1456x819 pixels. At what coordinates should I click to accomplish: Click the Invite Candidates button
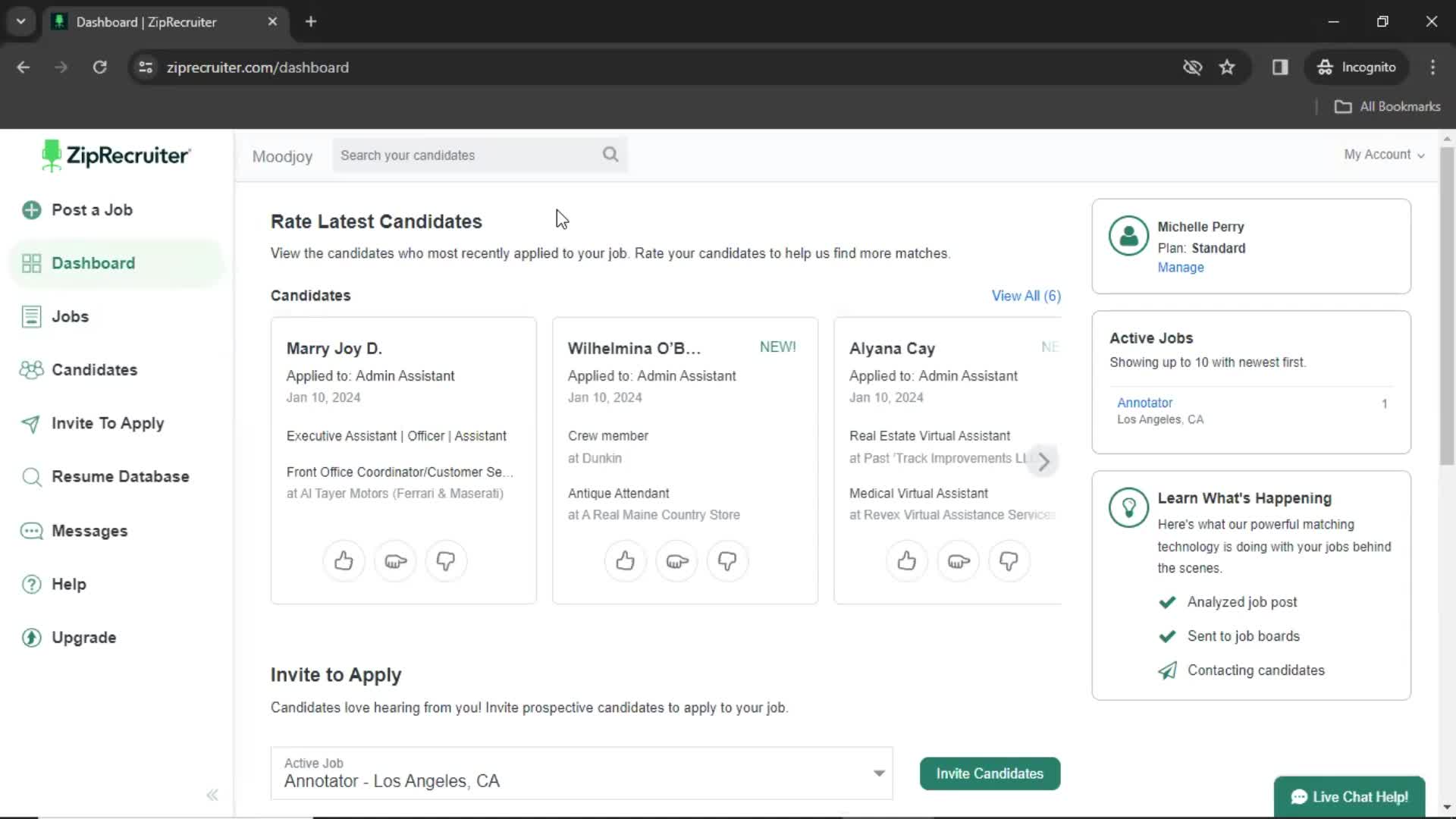[990, 773]
